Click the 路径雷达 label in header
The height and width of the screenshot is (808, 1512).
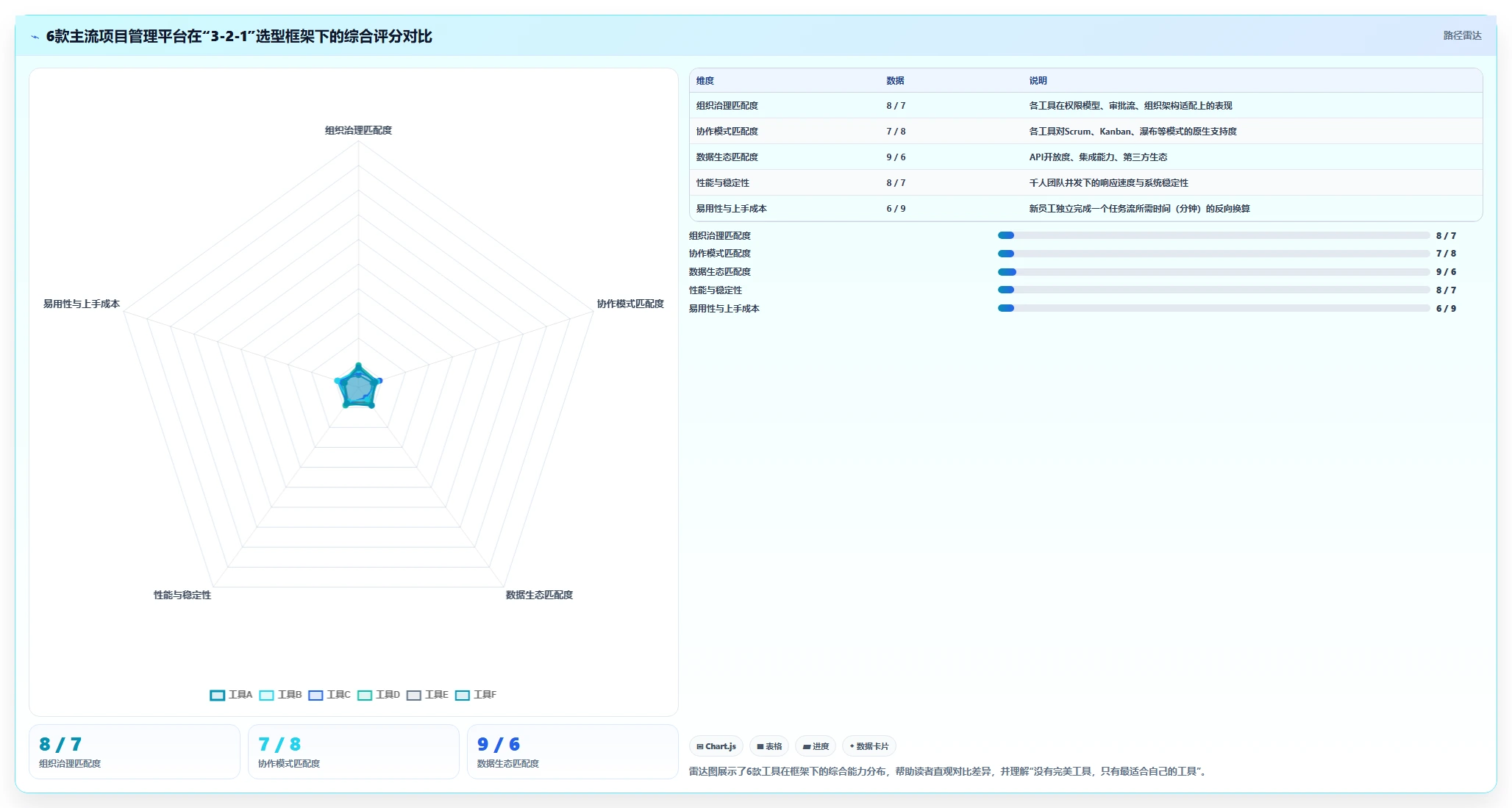click(1462, 35)
